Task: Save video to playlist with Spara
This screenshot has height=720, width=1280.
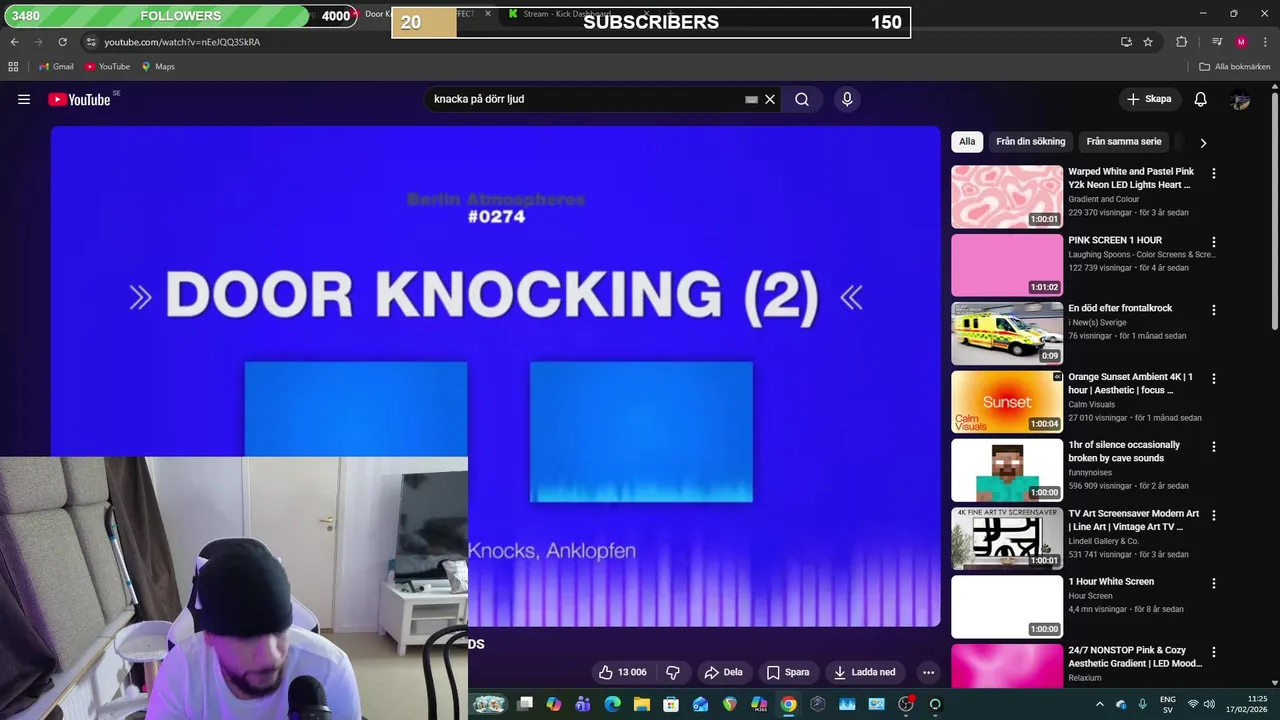Action: pos(788,672)
